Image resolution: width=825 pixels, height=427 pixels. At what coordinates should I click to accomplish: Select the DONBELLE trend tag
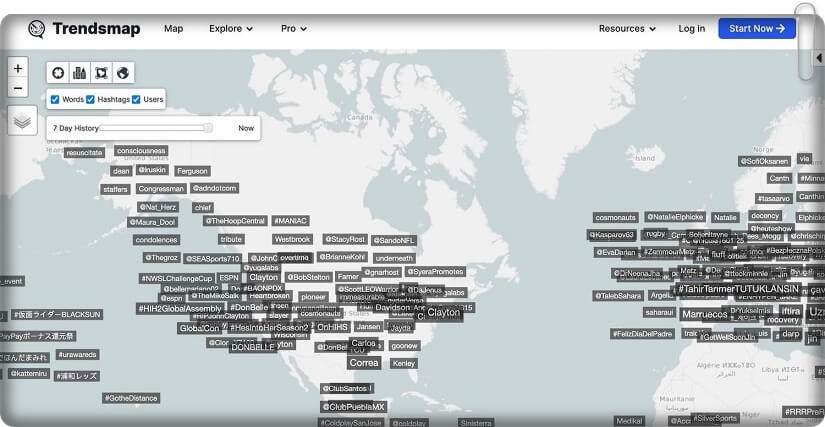(253, 348)
